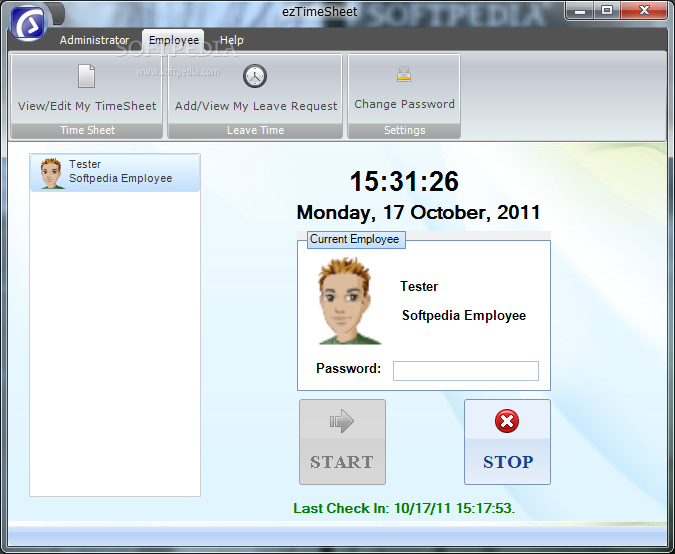Click the Last Check In status text

404,508
